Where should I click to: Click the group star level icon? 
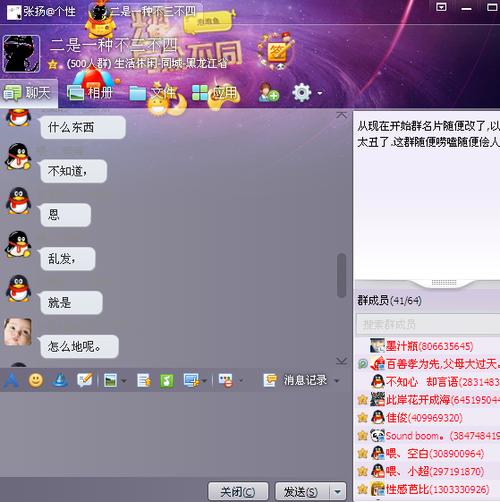(53, 64)
